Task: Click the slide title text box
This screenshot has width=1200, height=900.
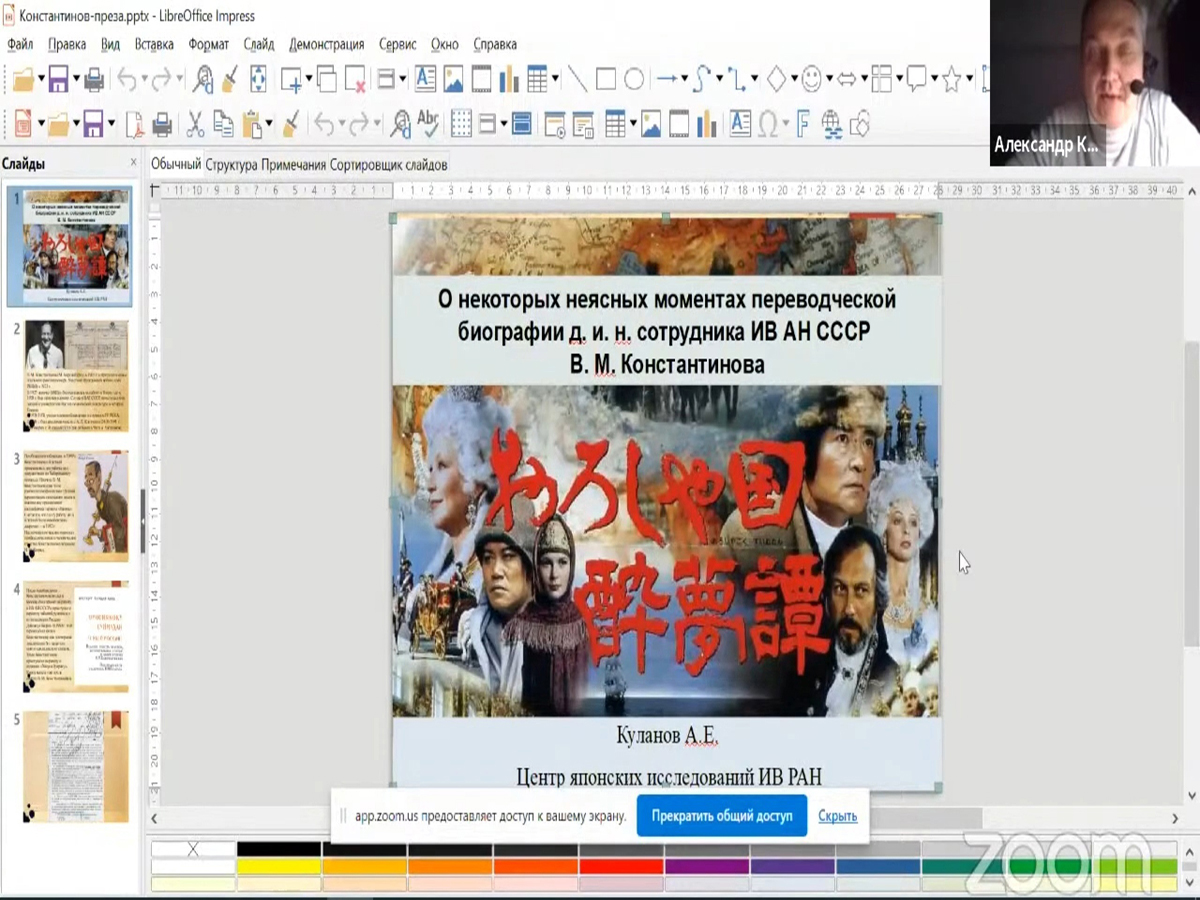Action: click(x=667, y=332)
